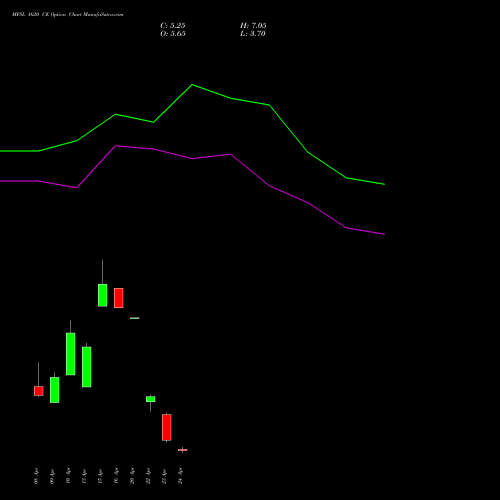Click the '13 Apr' date label

(84, 476)
